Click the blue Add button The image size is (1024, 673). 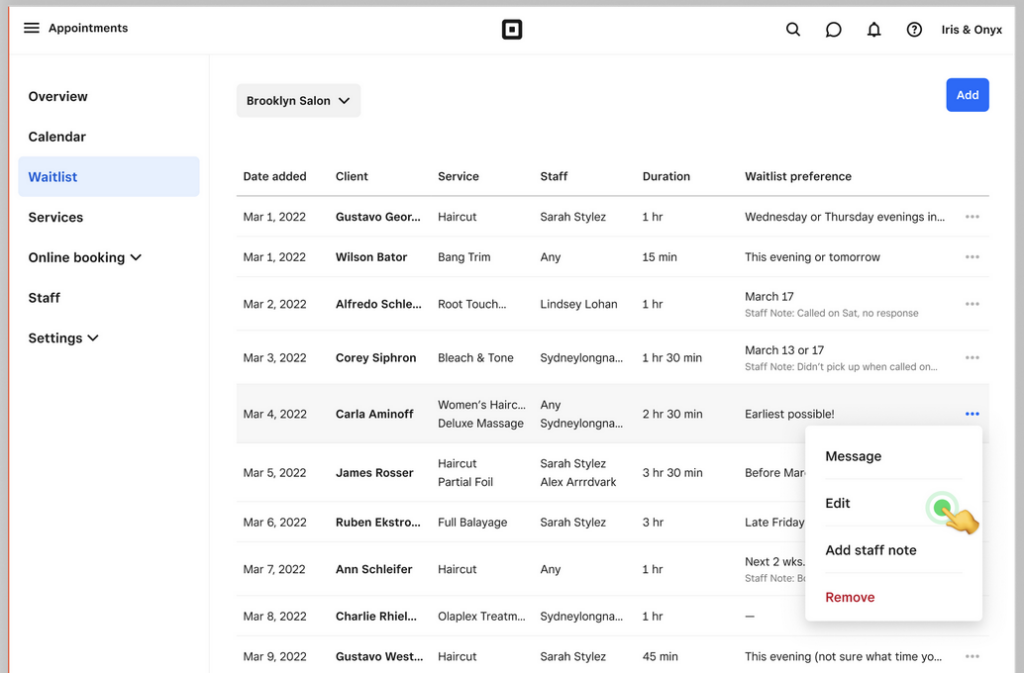[967, 94]
